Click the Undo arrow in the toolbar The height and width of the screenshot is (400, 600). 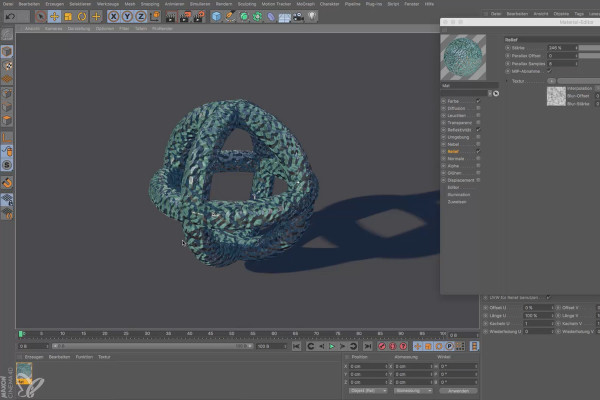(x=11, y=16)
